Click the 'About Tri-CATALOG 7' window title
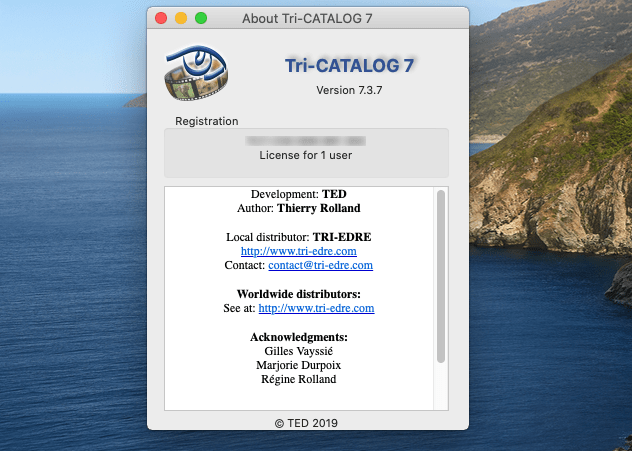 307,19
